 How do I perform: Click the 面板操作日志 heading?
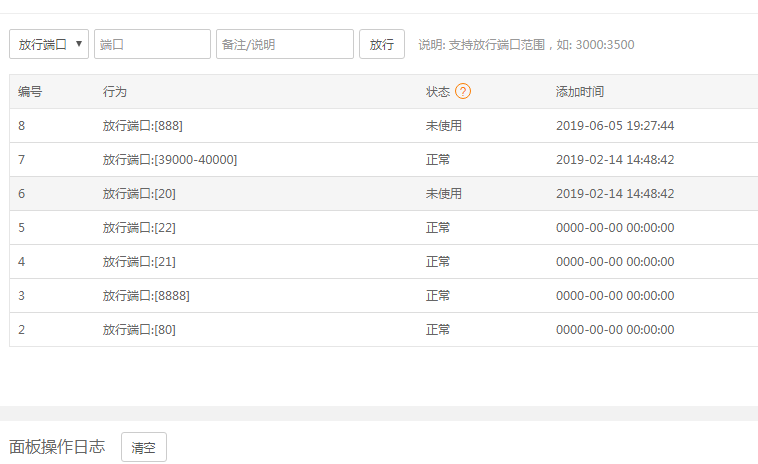point(57,446)
